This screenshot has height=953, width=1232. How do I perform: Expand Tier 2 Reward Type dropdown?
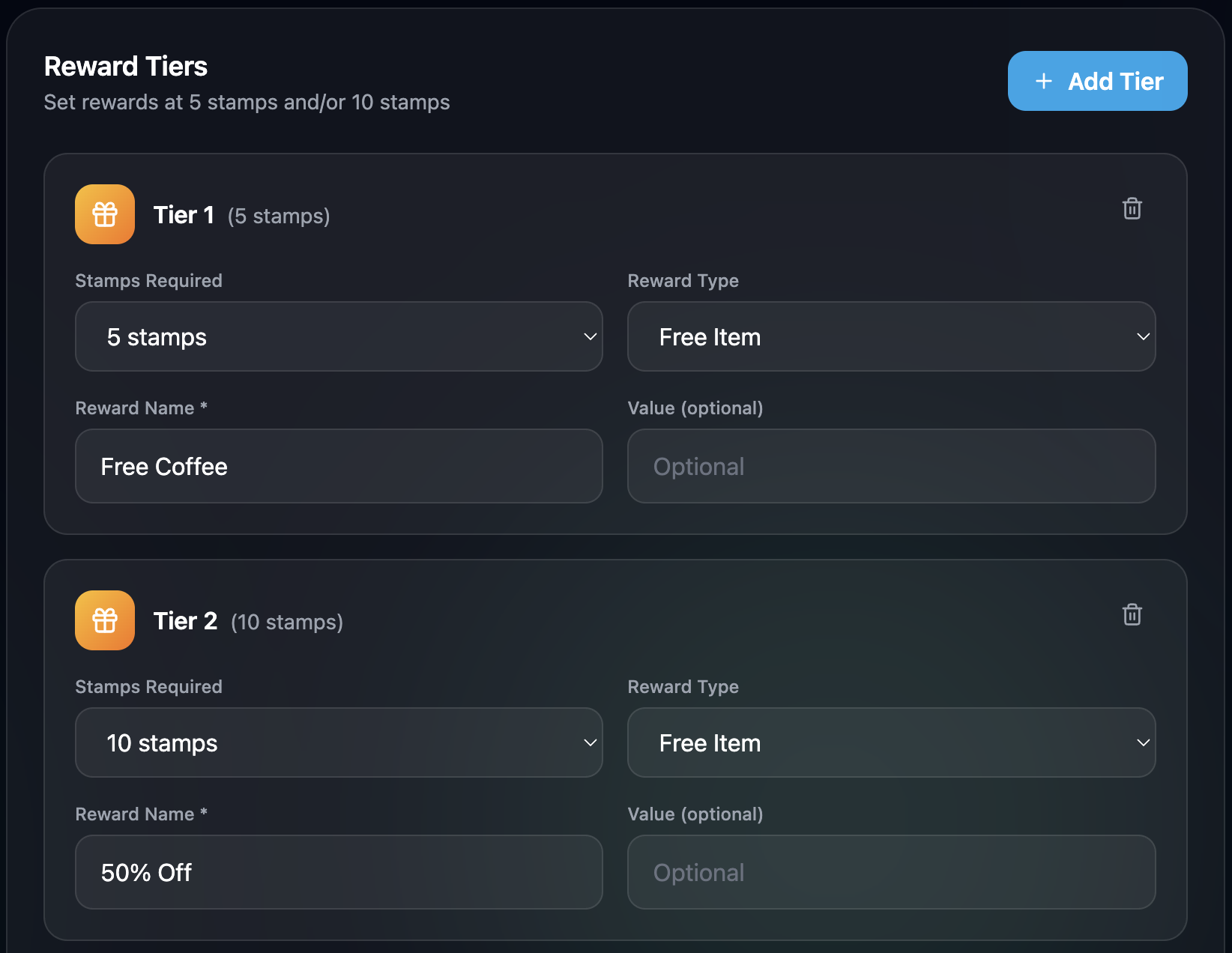[x=891, y=742]
